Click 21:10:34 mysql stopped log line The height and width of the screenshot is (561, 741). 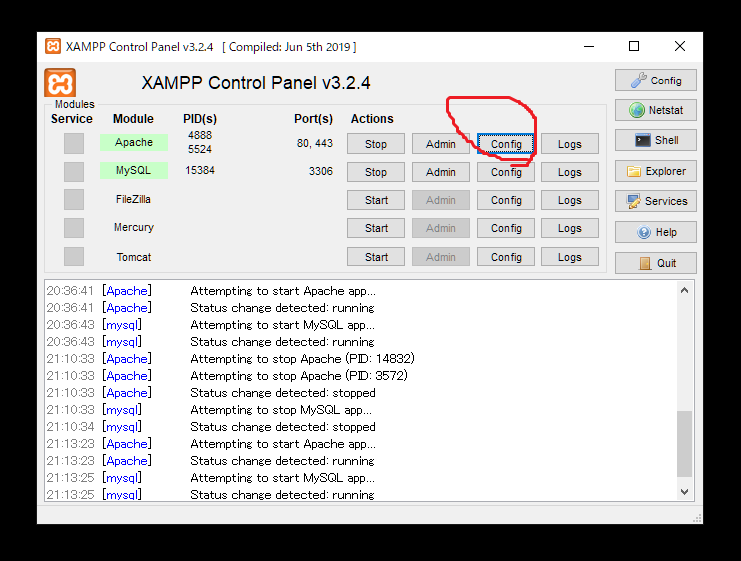[211, 427]
